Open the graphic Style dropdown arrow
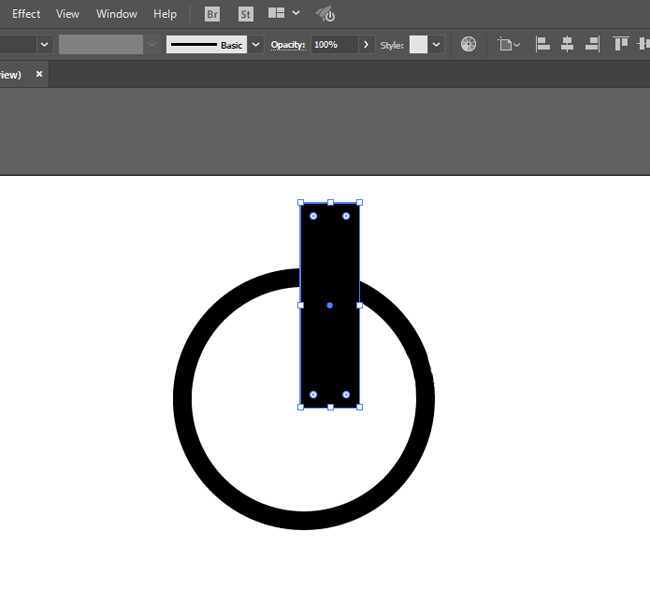Viewport: 650px width, 589px height. point(437,45)
